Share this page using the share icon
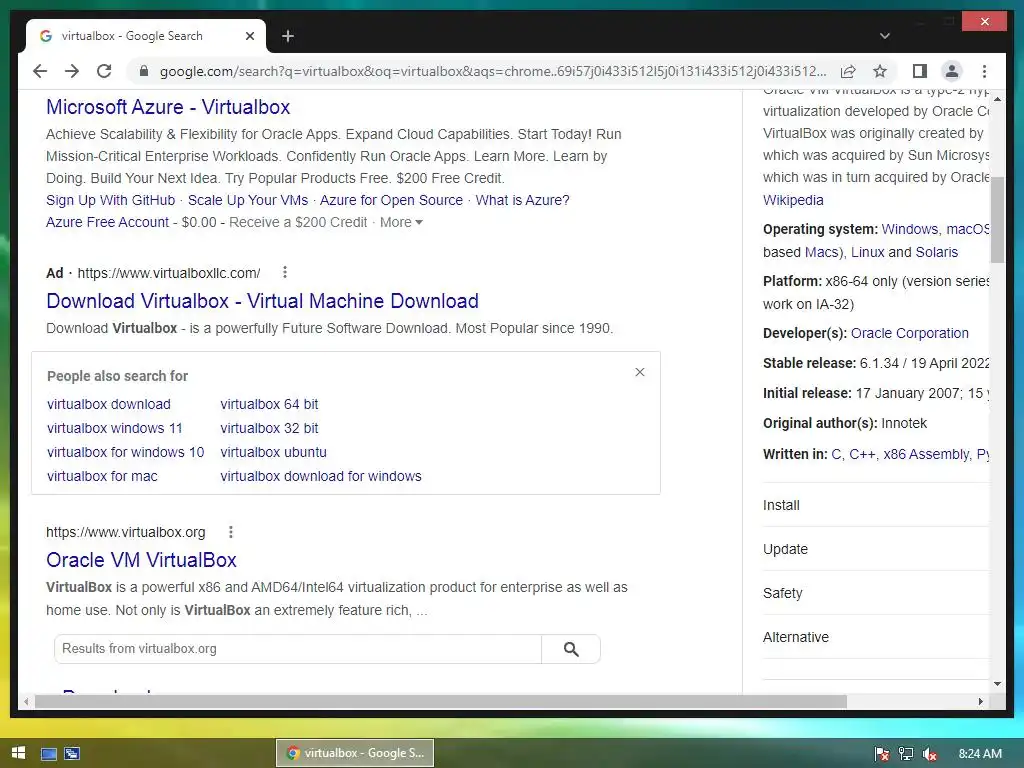The image size is (1024, 768). 848,71
